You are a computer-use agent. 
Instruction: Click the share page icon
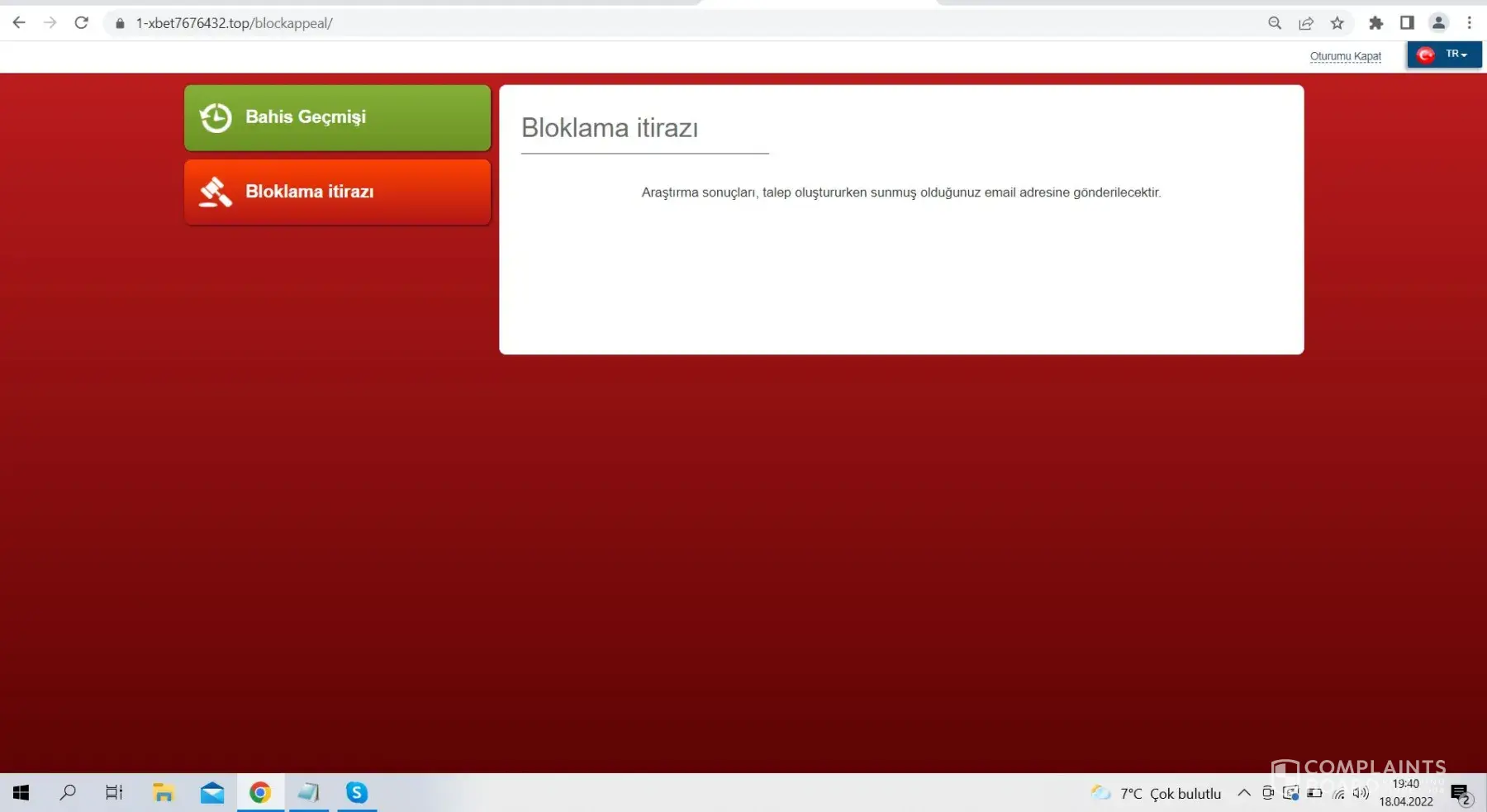pos(1306,23)
